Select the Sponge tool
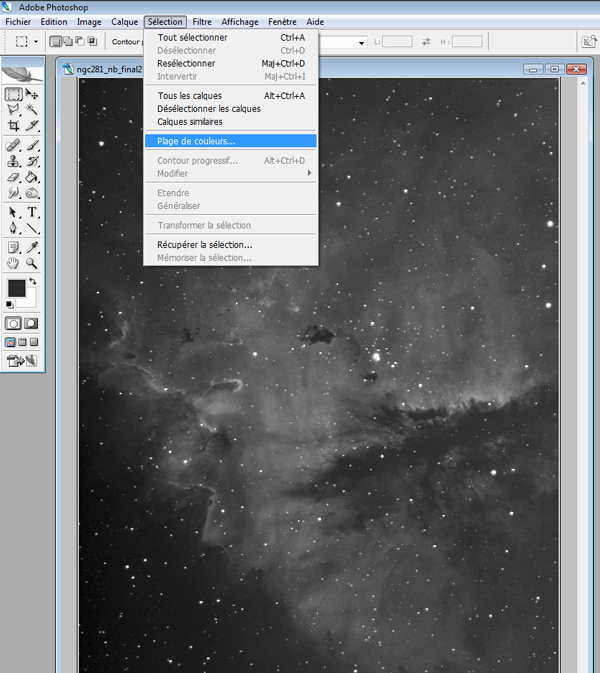The width and height of the screenshot is (600, 673). tap(32, 193)
